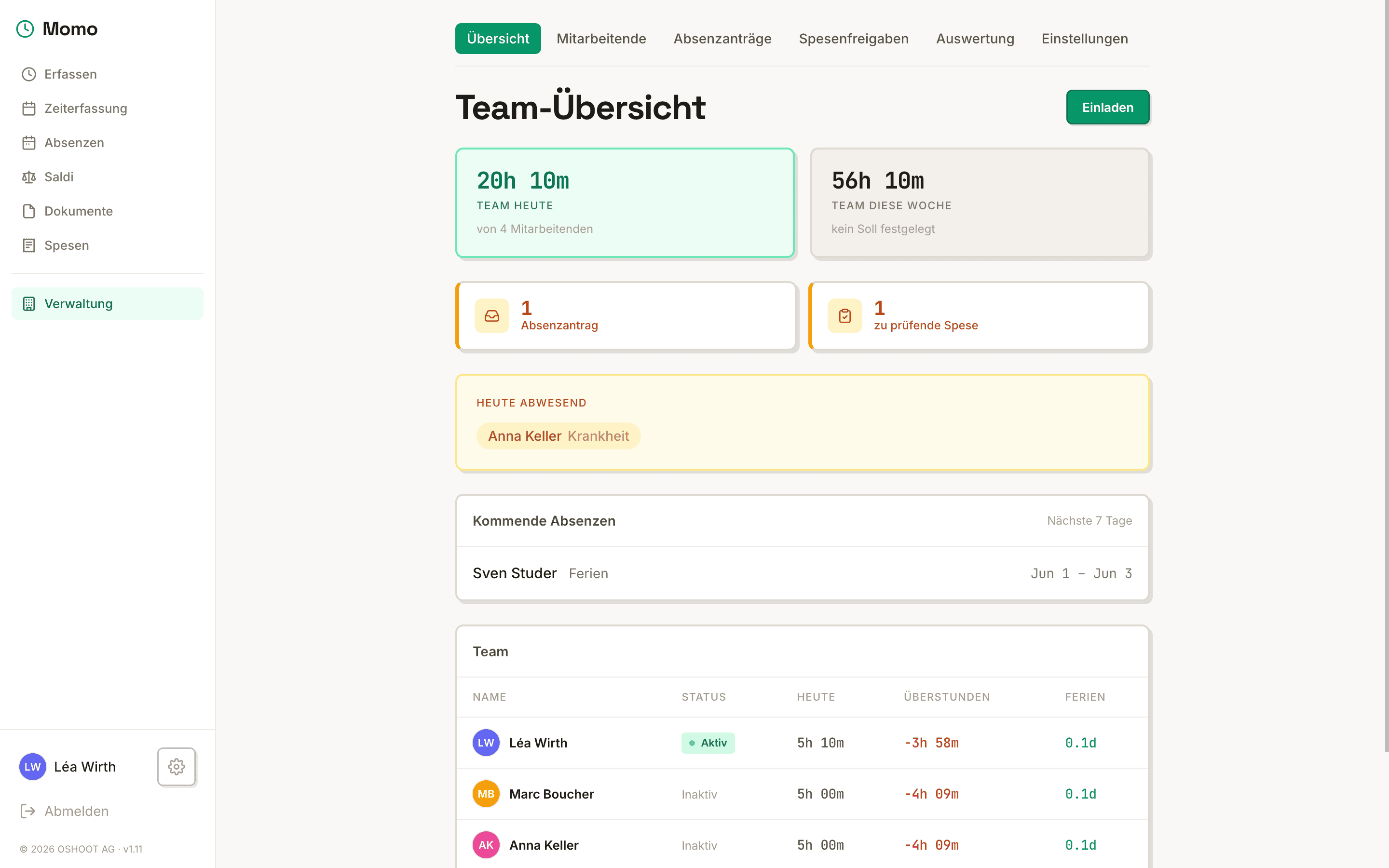Click the page's vertical scrollbar
Viewport: 1389px width, 868px height.
(1387, 376)
